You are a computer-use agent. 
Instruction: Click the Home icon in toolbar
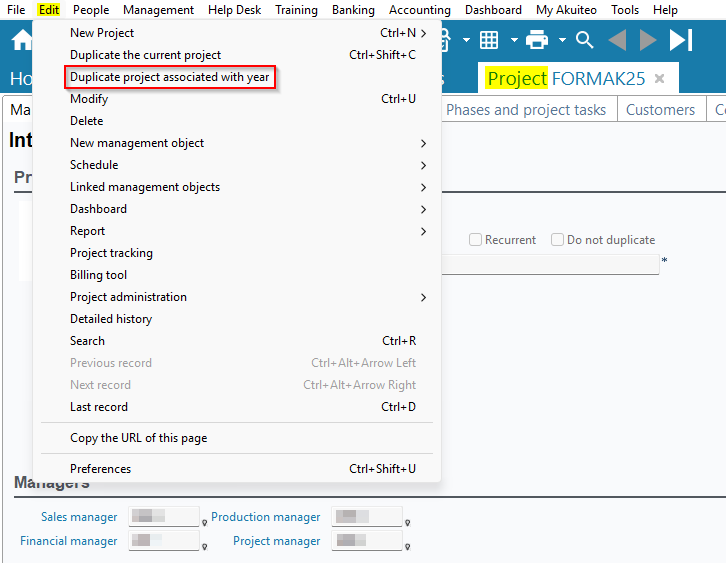(21, 41)
